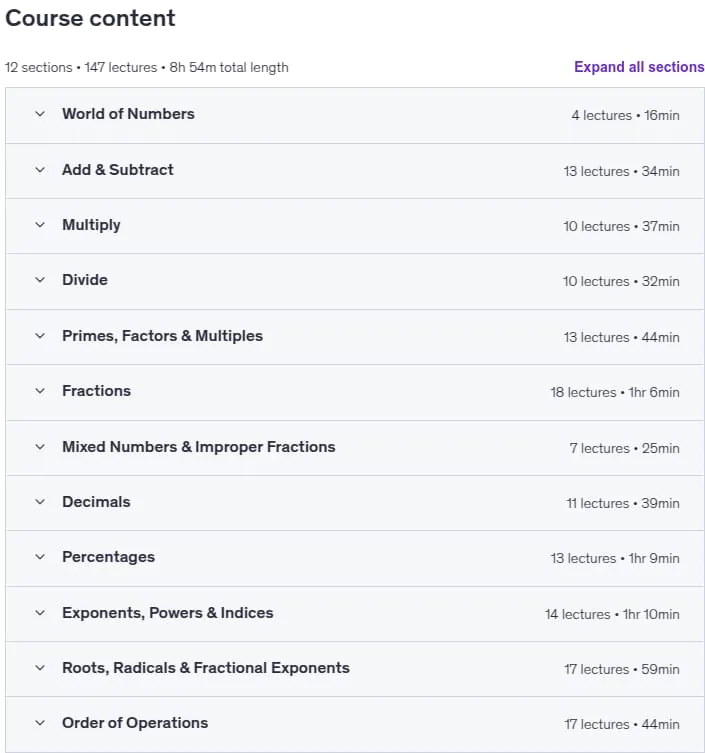Expand the Add & Subtract chevron
This screenshot has width=705, height=753.
[40, 170]
